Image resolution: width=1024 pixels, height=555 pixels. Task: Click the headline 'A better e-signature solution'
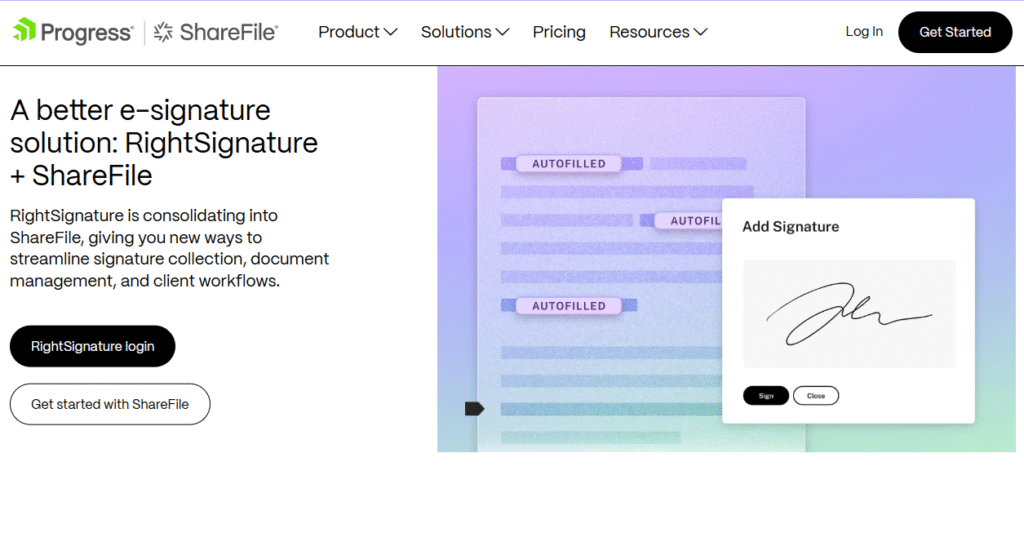[164, 143]
